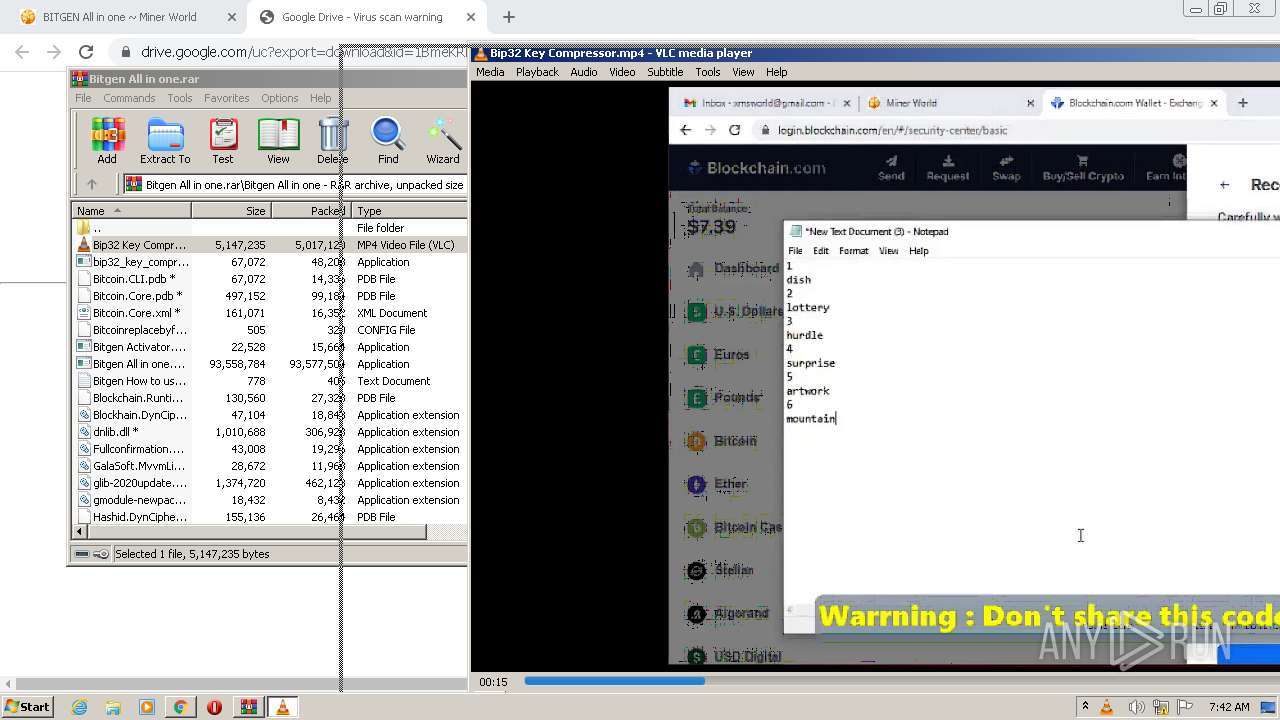Click WinRAR horizontal scrollbar left arrow
Image resolution: width=1280 pixels, height=720 pixels.
pos(80,532)
